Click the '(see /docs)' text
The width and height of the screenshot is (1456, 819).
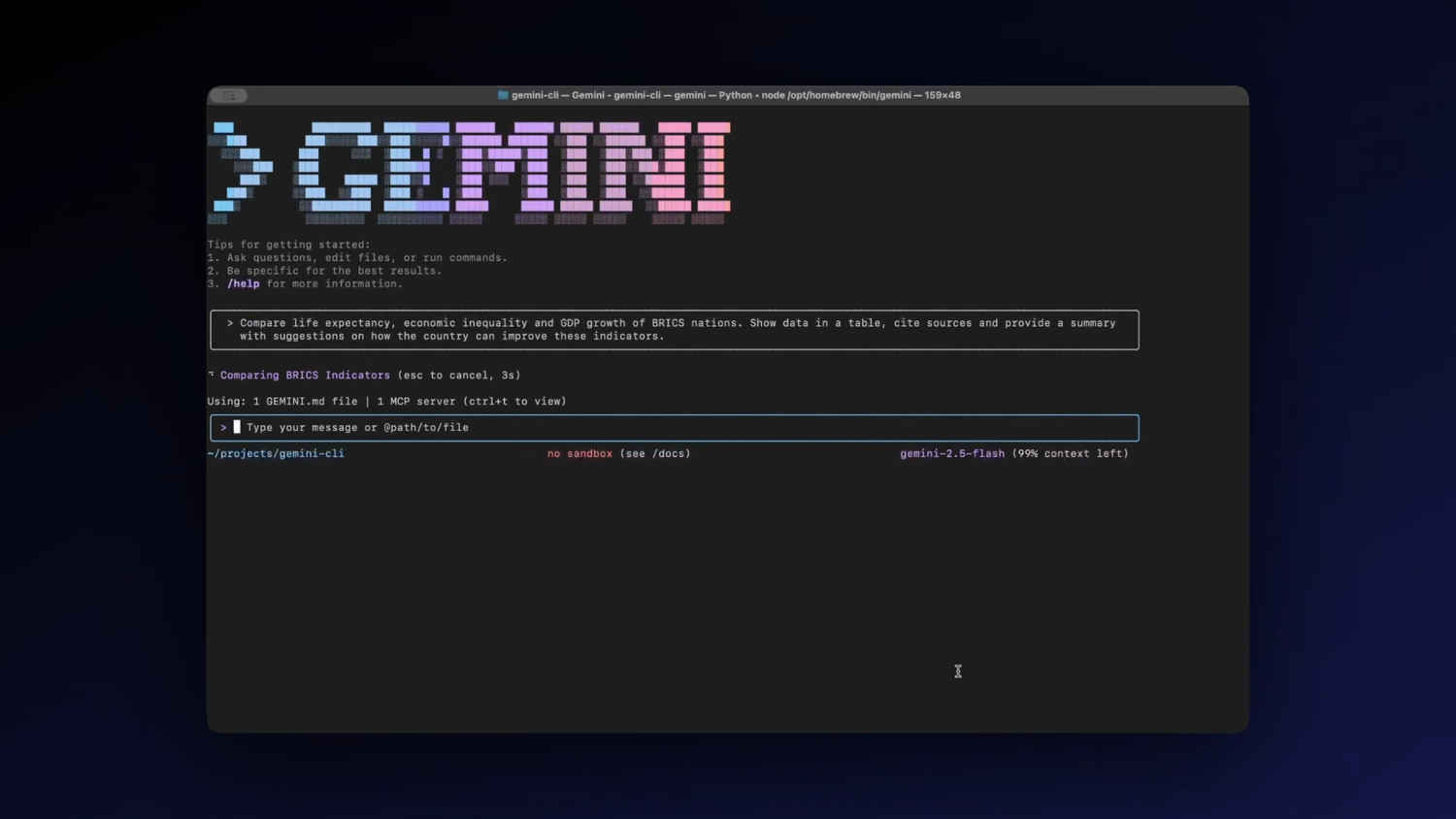[655, 453]
